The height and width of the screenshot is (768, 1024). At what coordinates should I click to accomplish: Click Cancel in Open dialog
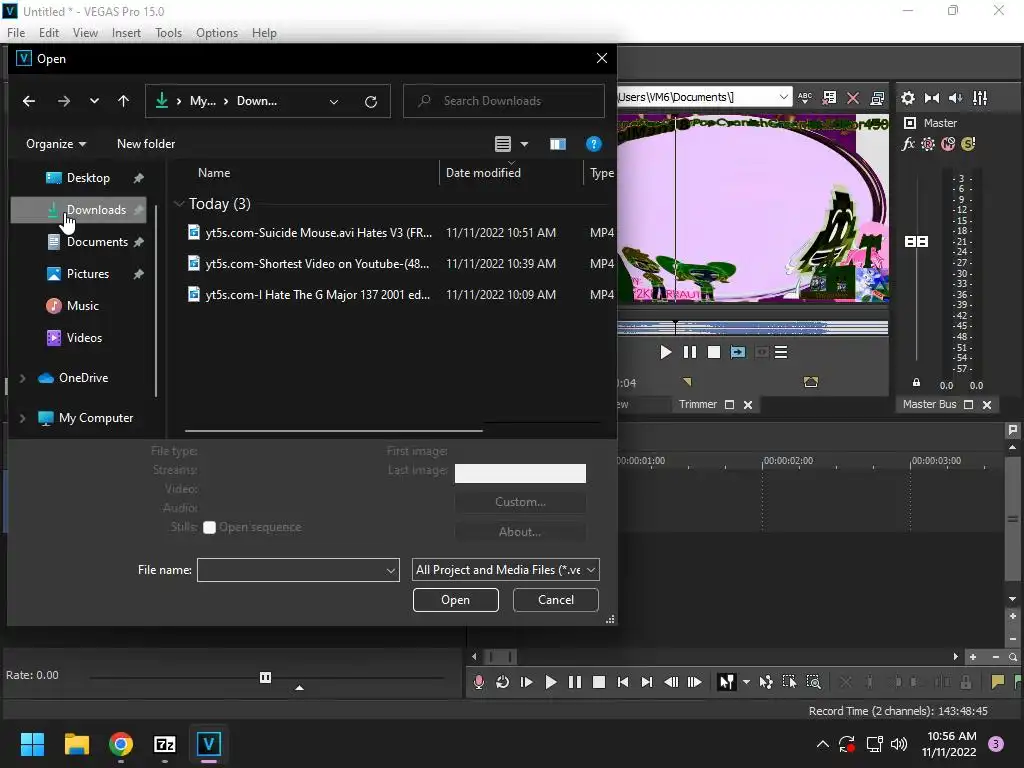[x=556, y=600]
